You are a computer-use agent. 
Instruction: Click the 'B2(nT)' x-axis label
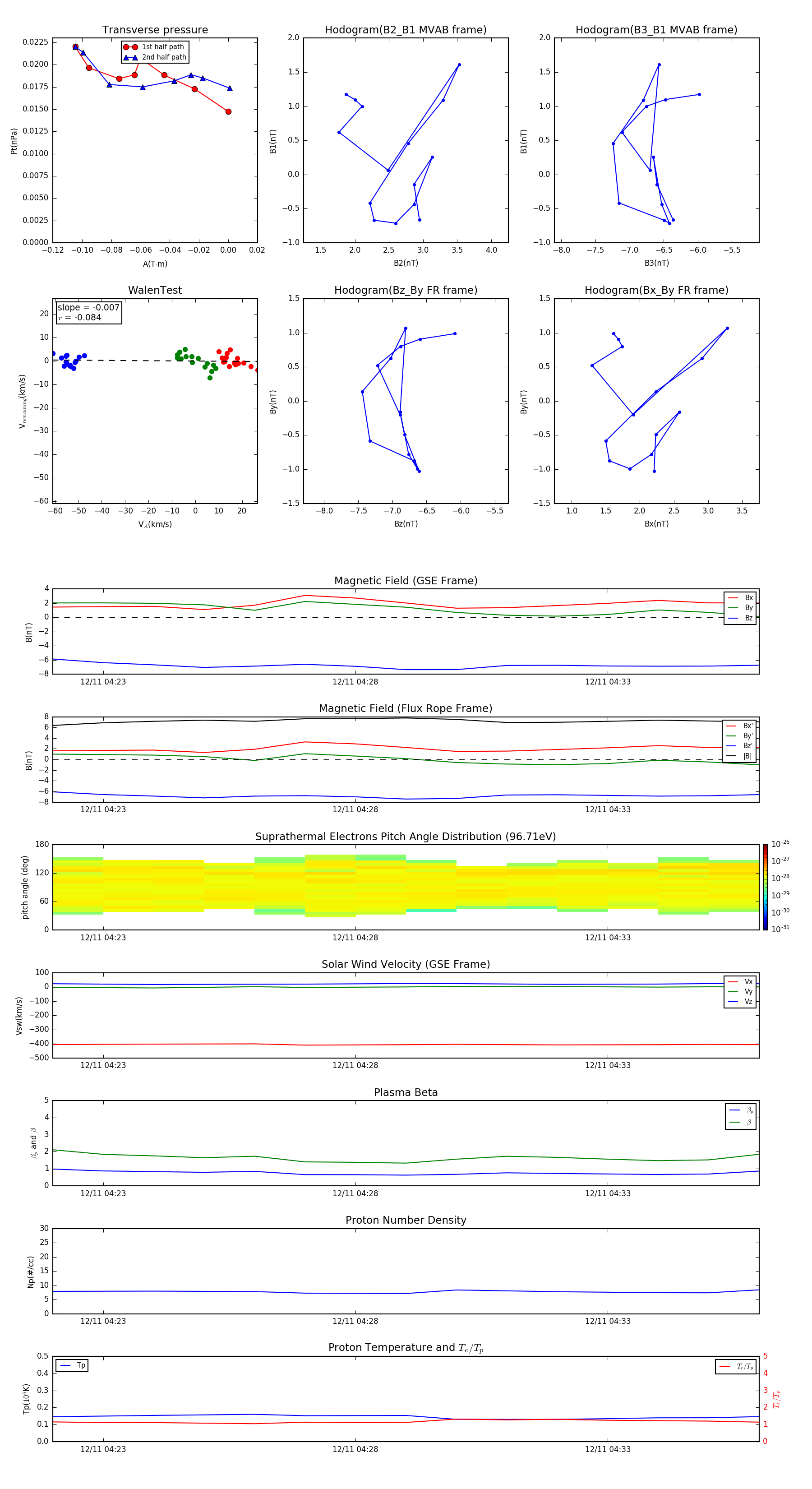tap(406, 263)
